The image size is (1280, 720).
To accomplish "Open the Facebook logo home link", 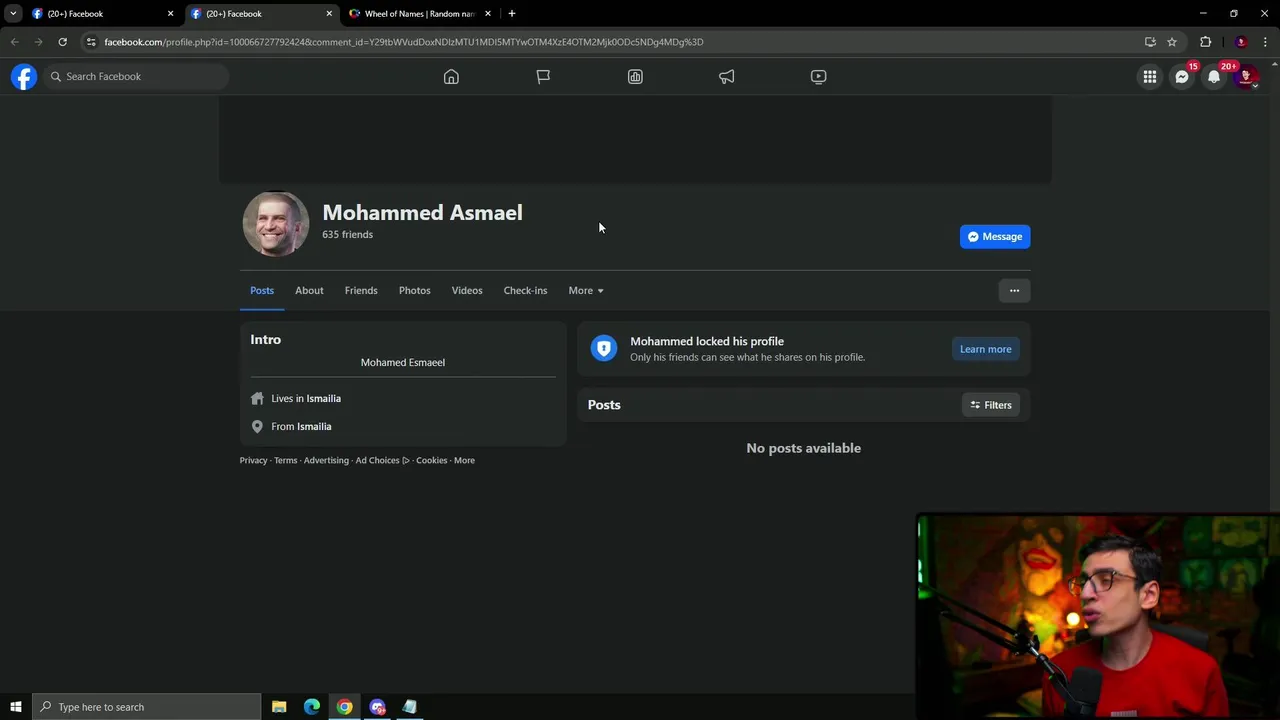I will [24, 76].
